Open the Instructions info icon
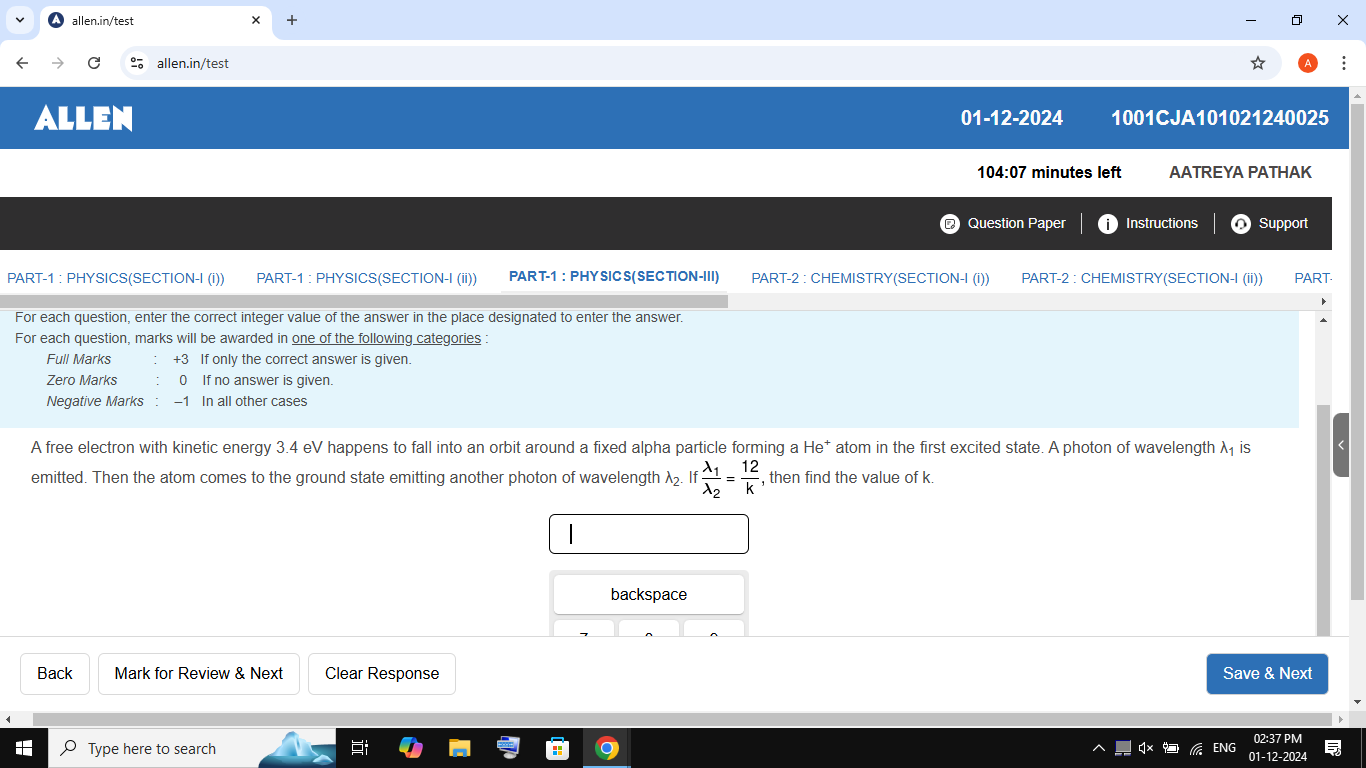This screenshot has width=1366, height=768. (1107, 224)
